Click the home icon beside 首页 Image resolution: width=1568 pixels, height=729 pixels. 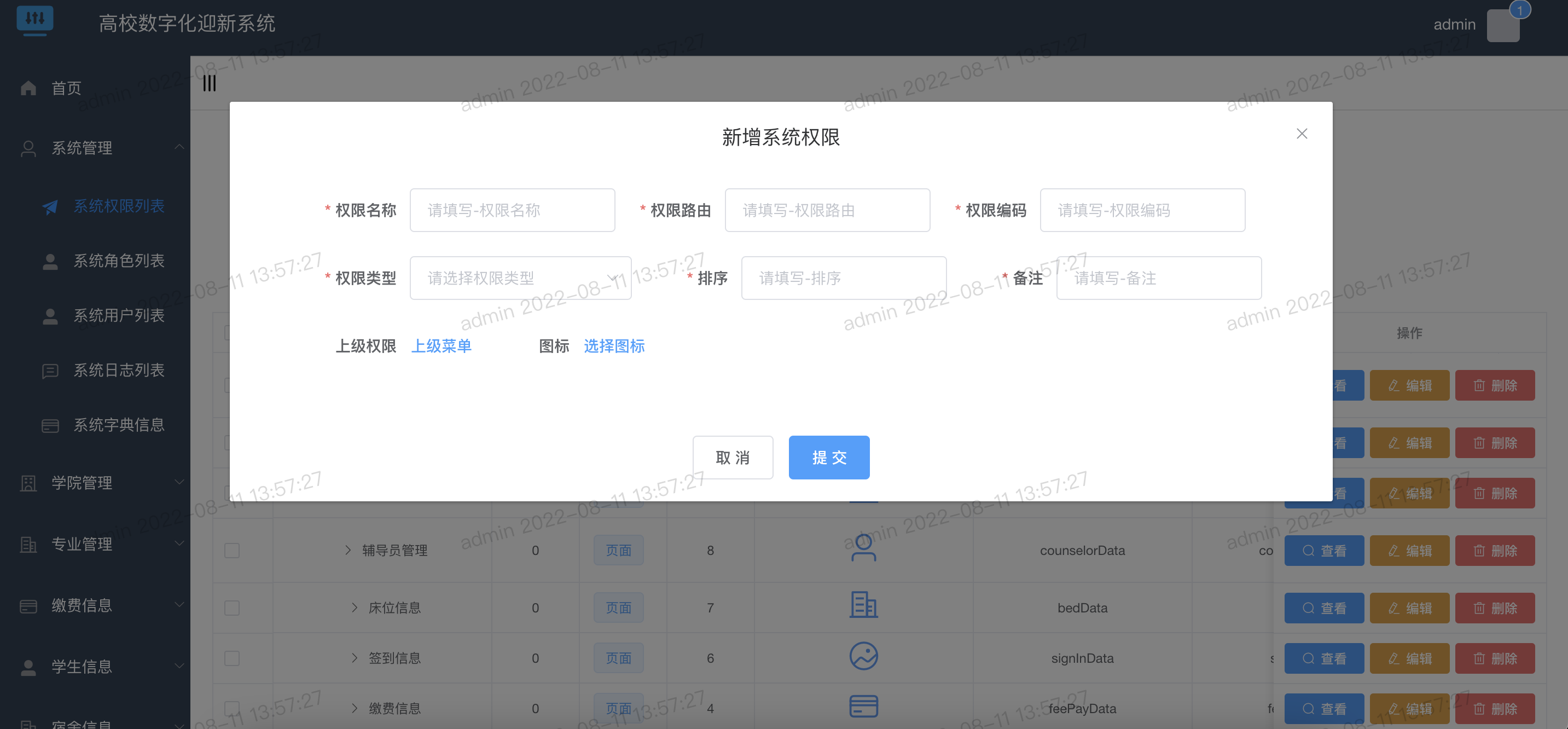pyautogui.click(x=28, y=88)
